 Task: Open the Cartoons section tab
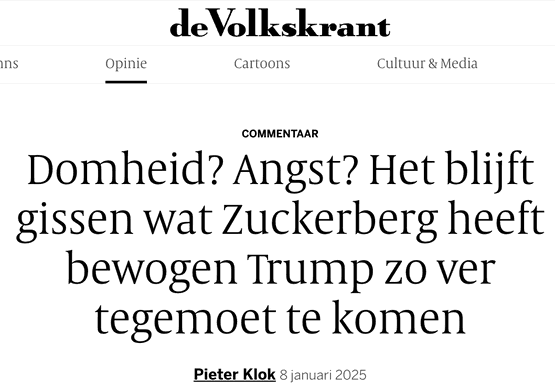(x=262, y=64)
